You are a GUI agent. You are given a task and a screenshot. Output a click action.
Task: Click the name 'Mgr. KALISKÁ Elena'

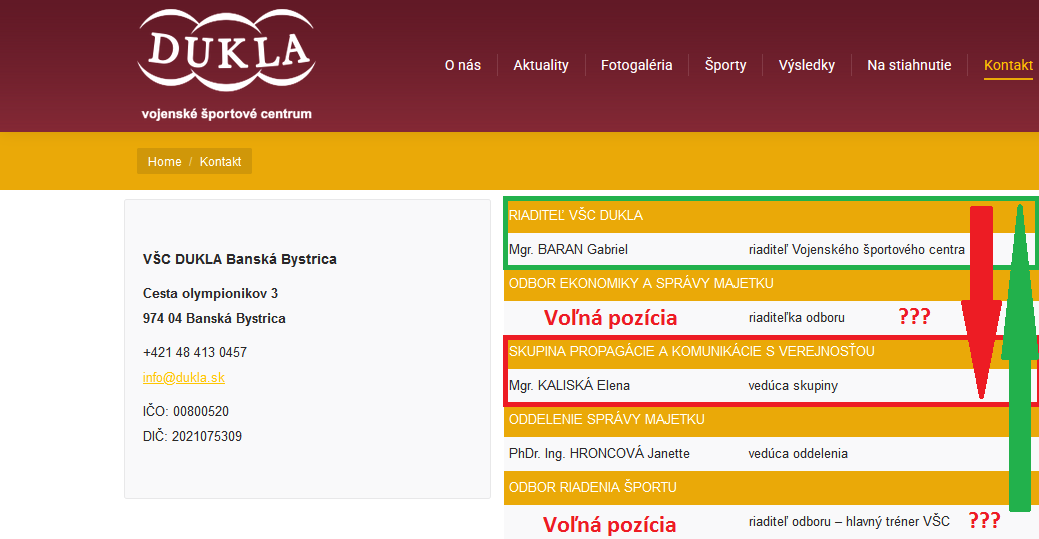tap(569, 385)
